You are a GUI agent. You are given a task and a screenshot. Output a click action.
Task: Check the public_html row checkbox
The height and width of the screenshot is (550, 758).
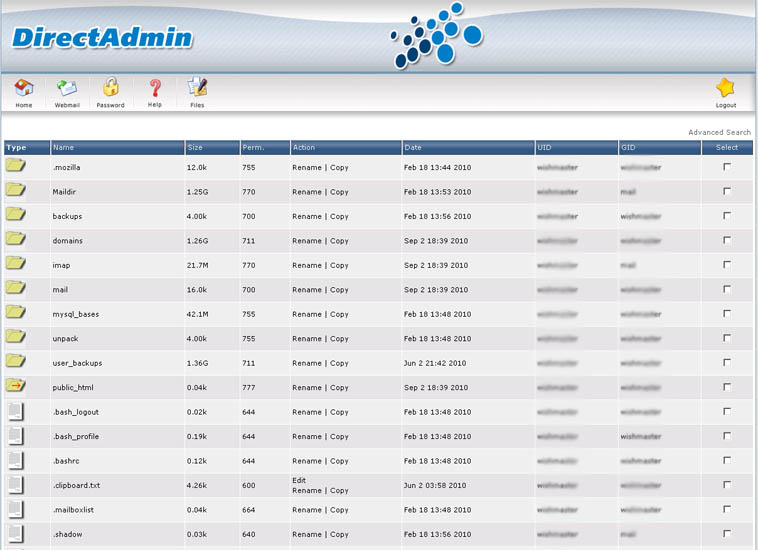727,387
